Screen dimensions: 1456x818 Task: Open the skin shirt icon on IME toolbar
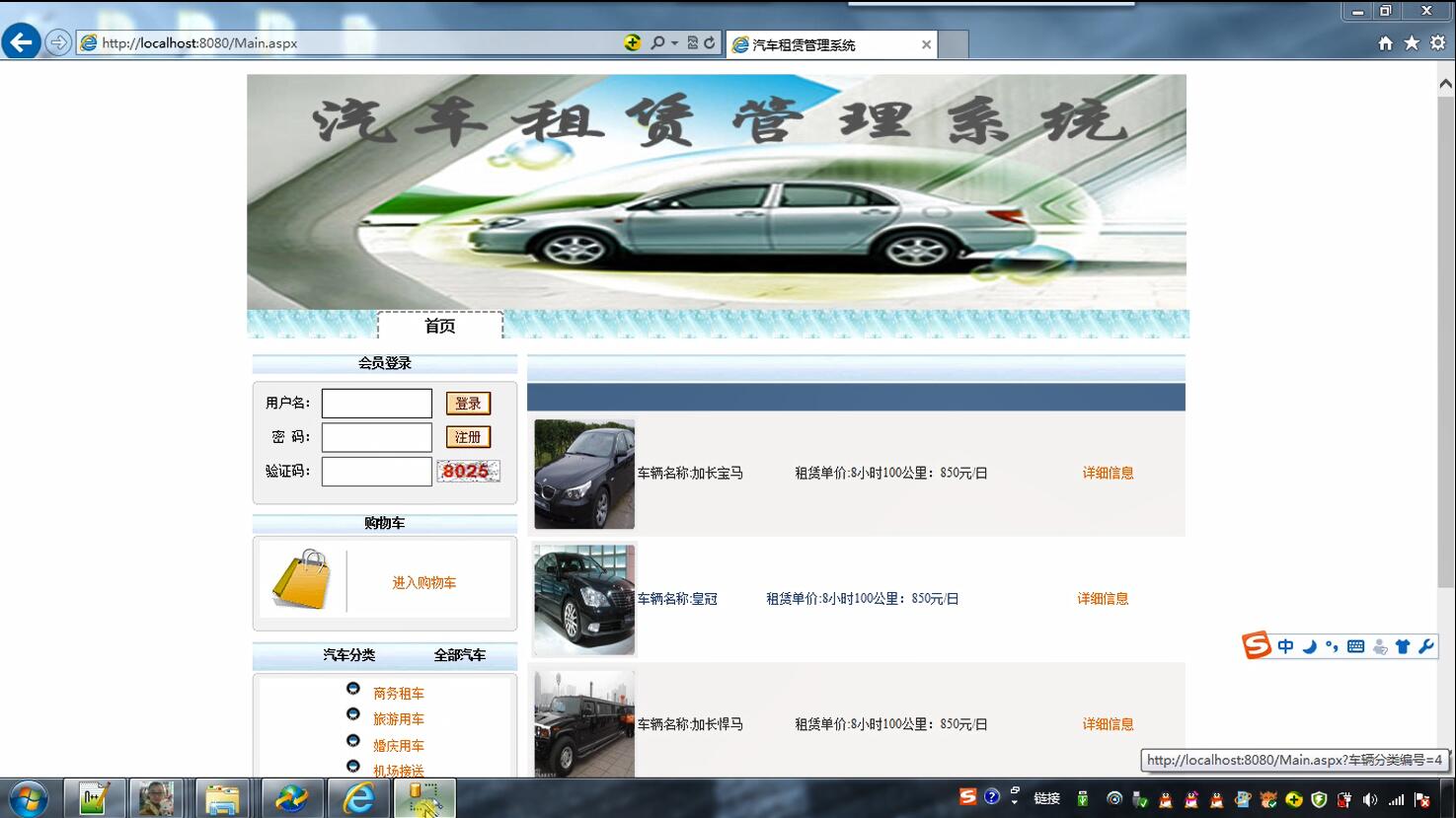[x=1403, y=646]
